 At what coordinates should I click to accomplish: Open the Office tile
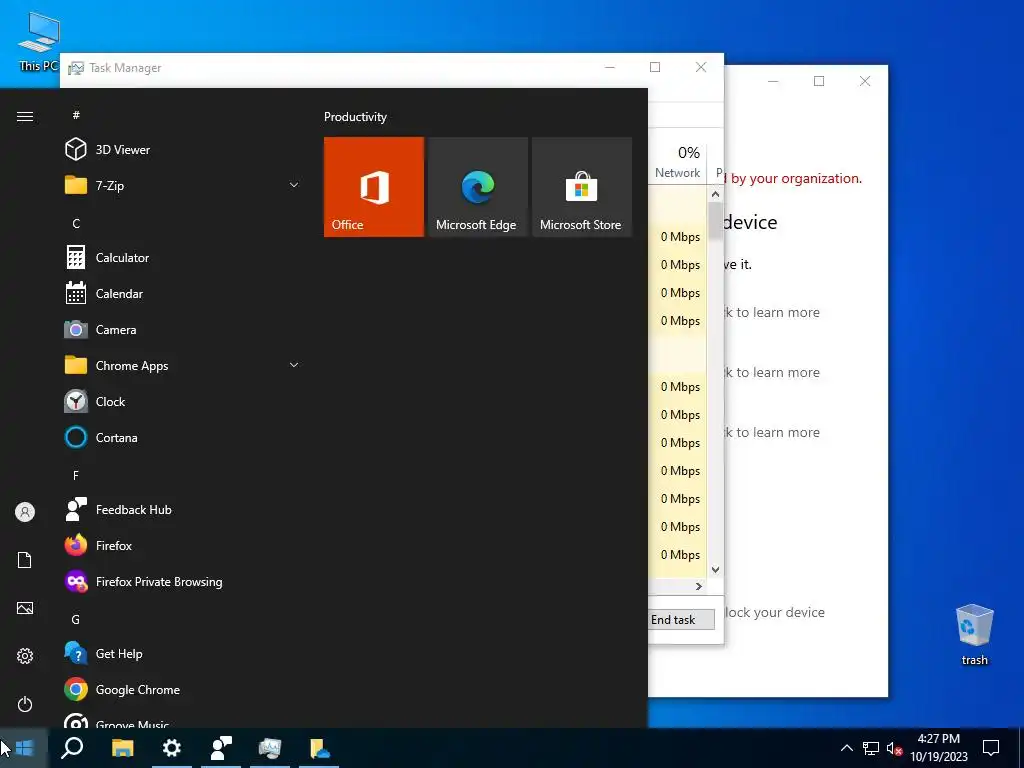(x=374, y=187)
